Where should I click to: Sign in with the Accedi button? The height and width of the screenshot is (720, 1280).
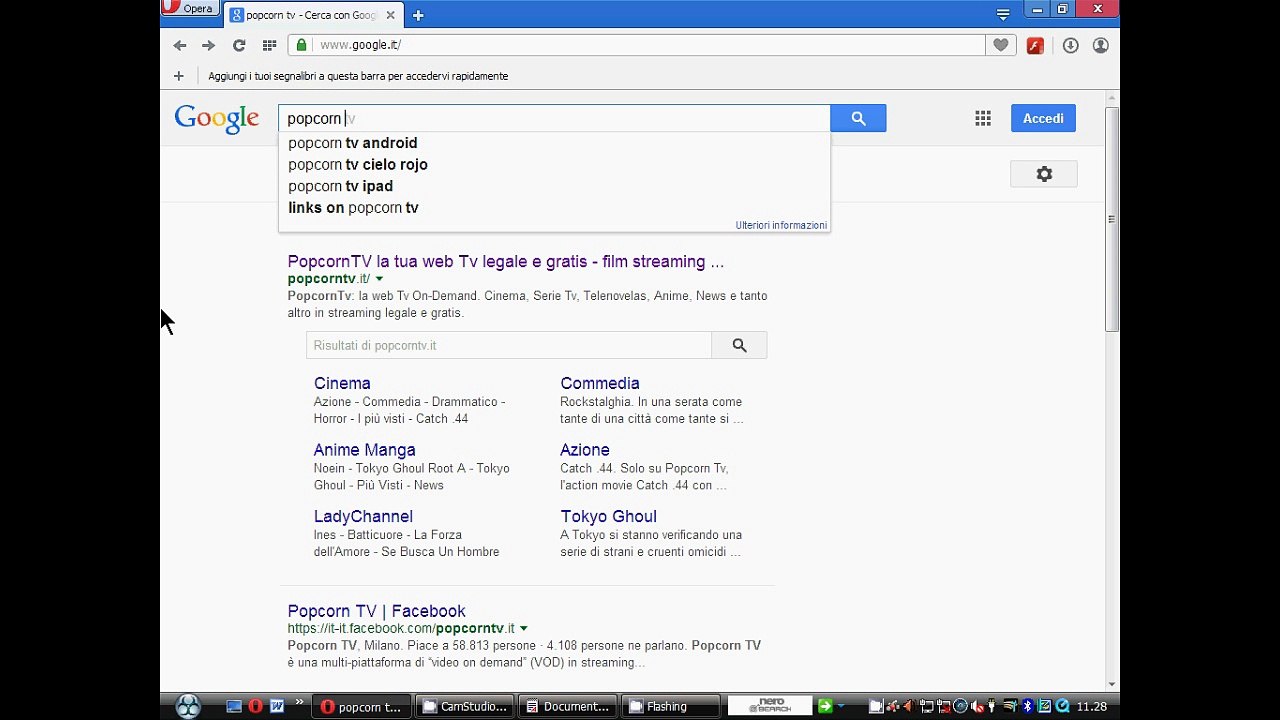coord(1043,118)
